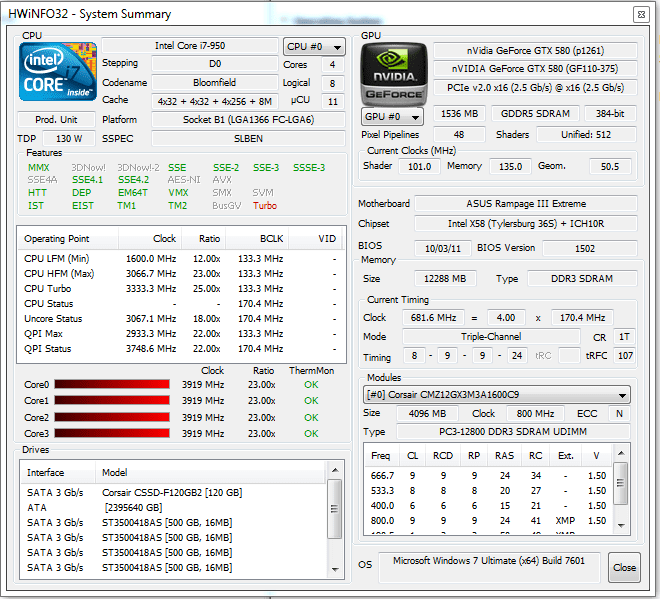
Task: Select the QPI Max row
Action: coord(181,334)
